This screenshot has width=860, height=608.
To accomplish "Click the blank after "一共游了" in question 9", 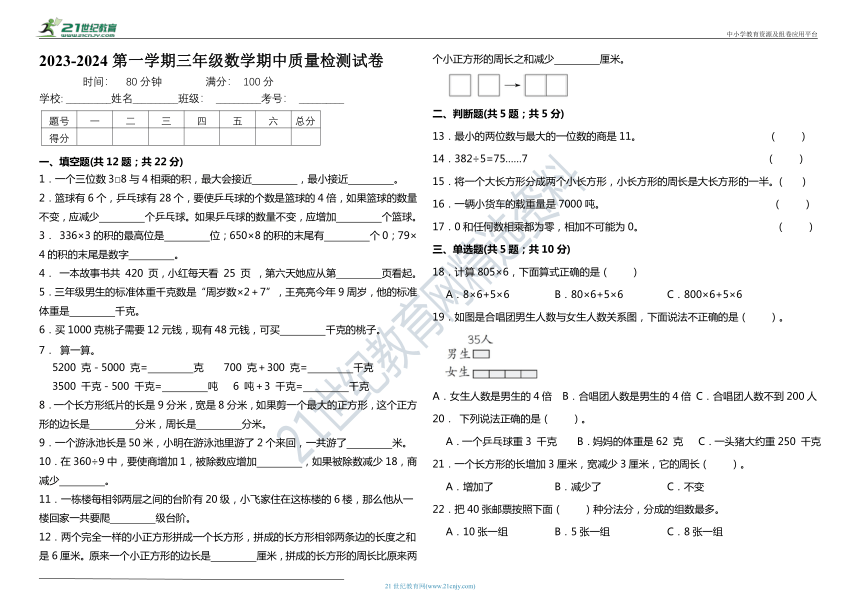I will [370, 445].
